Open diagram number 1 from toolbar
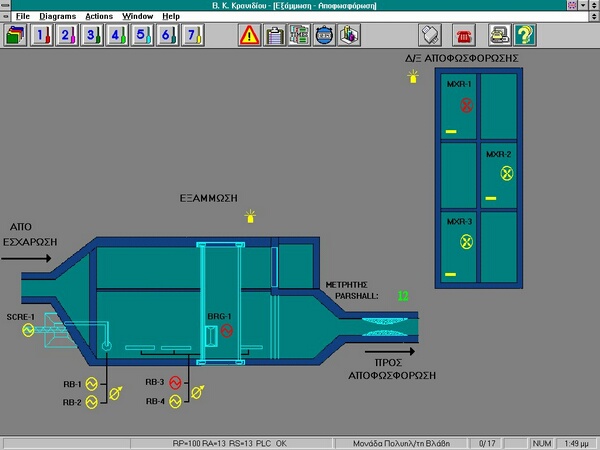The image size is (600, 450). point(41,36)
